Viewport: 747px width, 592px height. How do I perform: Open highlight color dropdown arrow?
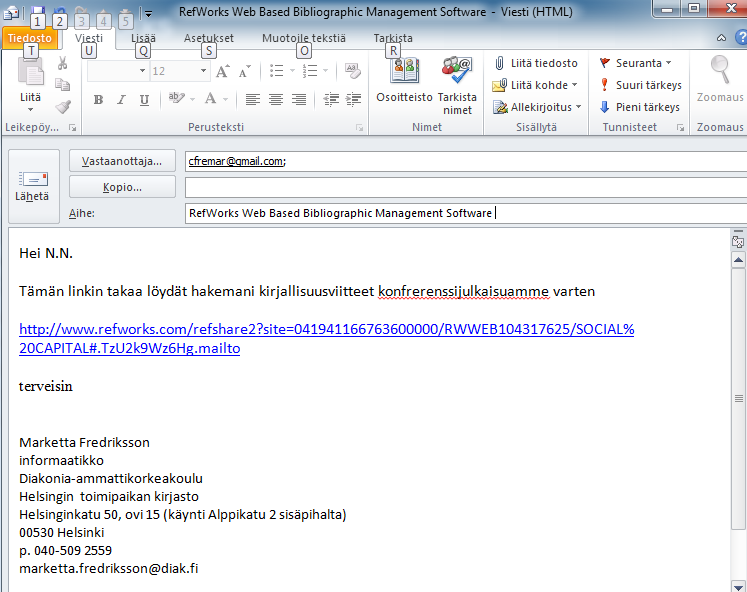[192, 100]
